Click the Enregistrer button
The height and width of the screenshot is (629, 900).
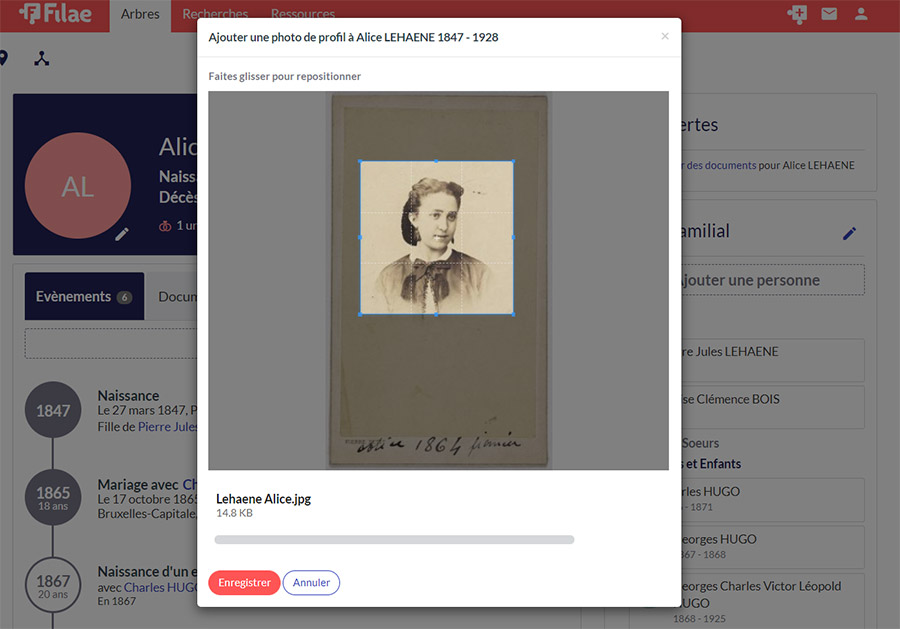point(244,583)
